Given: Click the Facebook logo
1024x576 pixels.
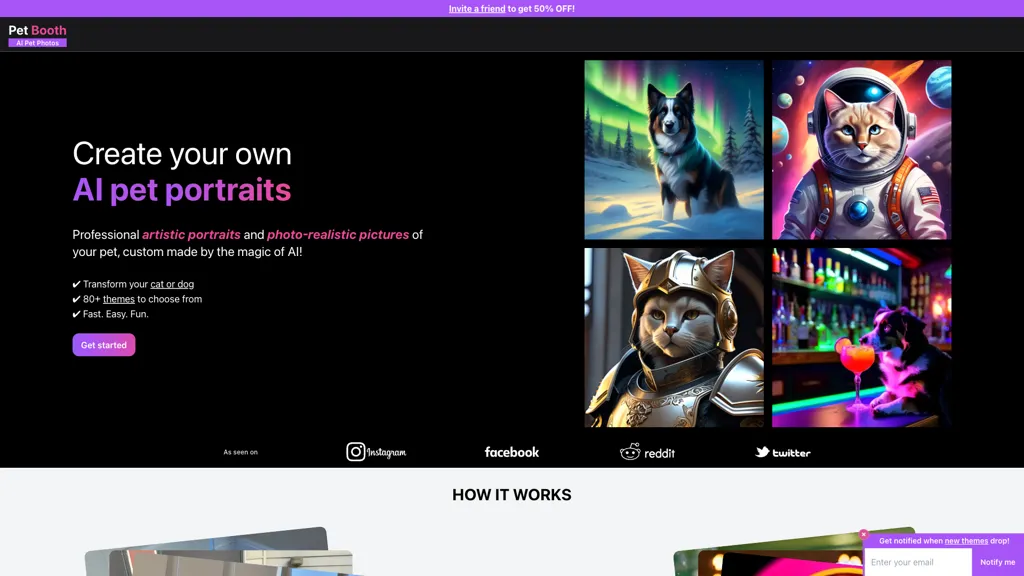Looking at the screenshot, I should [511, 452].
